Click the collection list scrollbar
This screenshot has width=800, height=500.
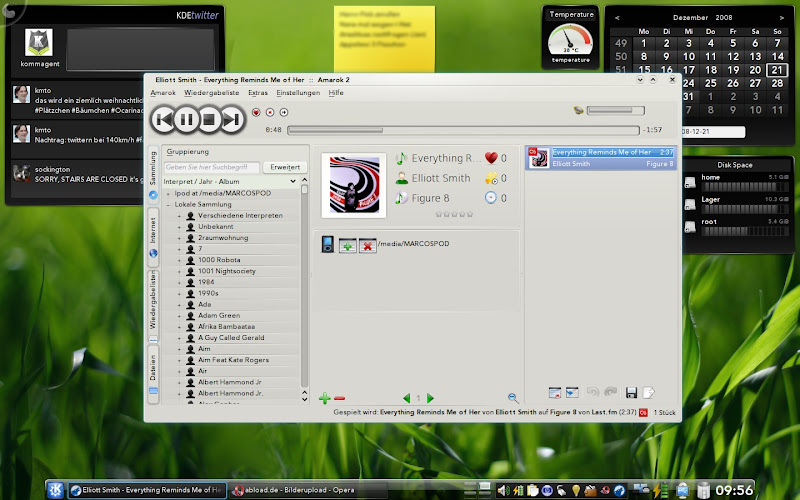coord(305,290)
